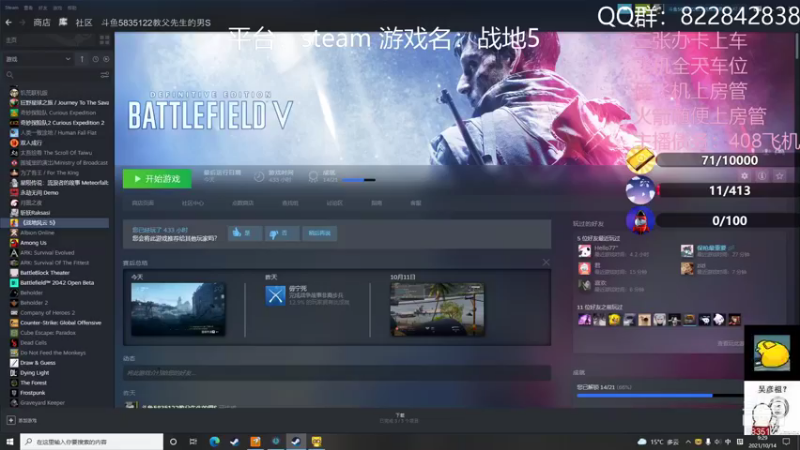
Task: Open the 商店 store tab
Action: (x=42, y=22)
